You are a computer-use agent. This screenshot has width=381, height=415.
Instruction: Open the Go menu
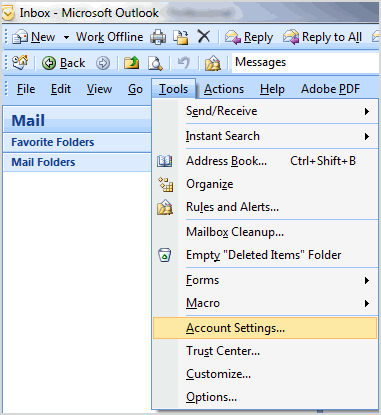click(135, 89)
